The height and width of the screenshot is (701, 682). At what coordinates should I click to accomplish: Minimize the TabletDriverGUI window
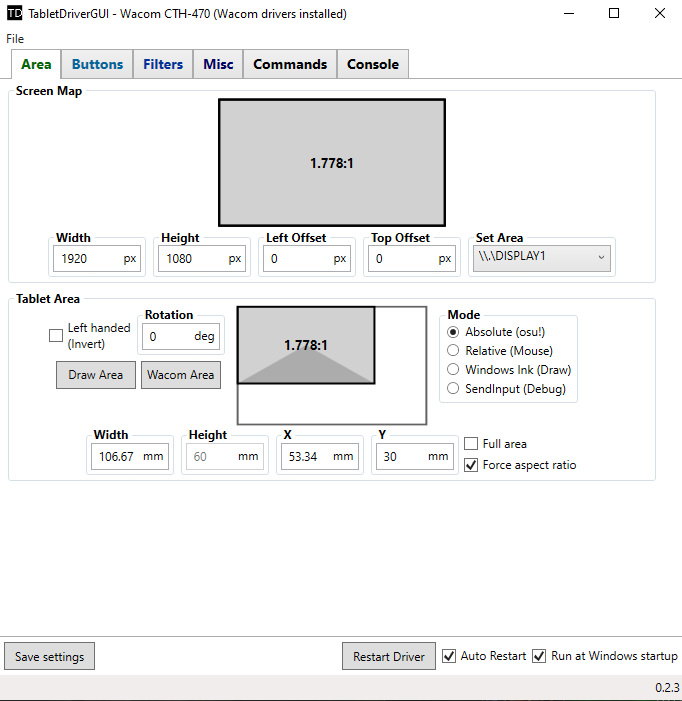tap(569, 13)
